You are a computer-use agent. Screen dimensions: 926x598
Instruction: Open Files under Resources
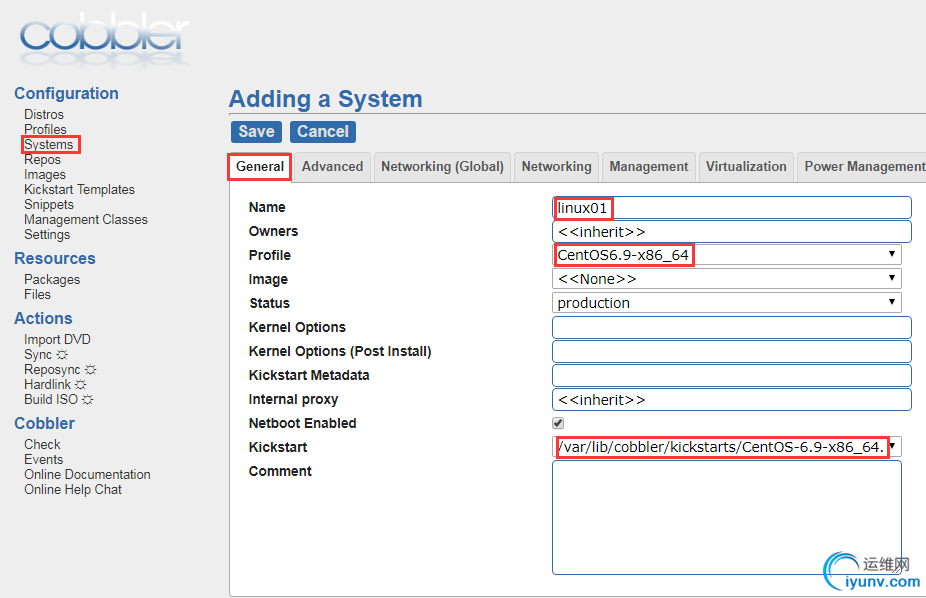pos(37,295)
